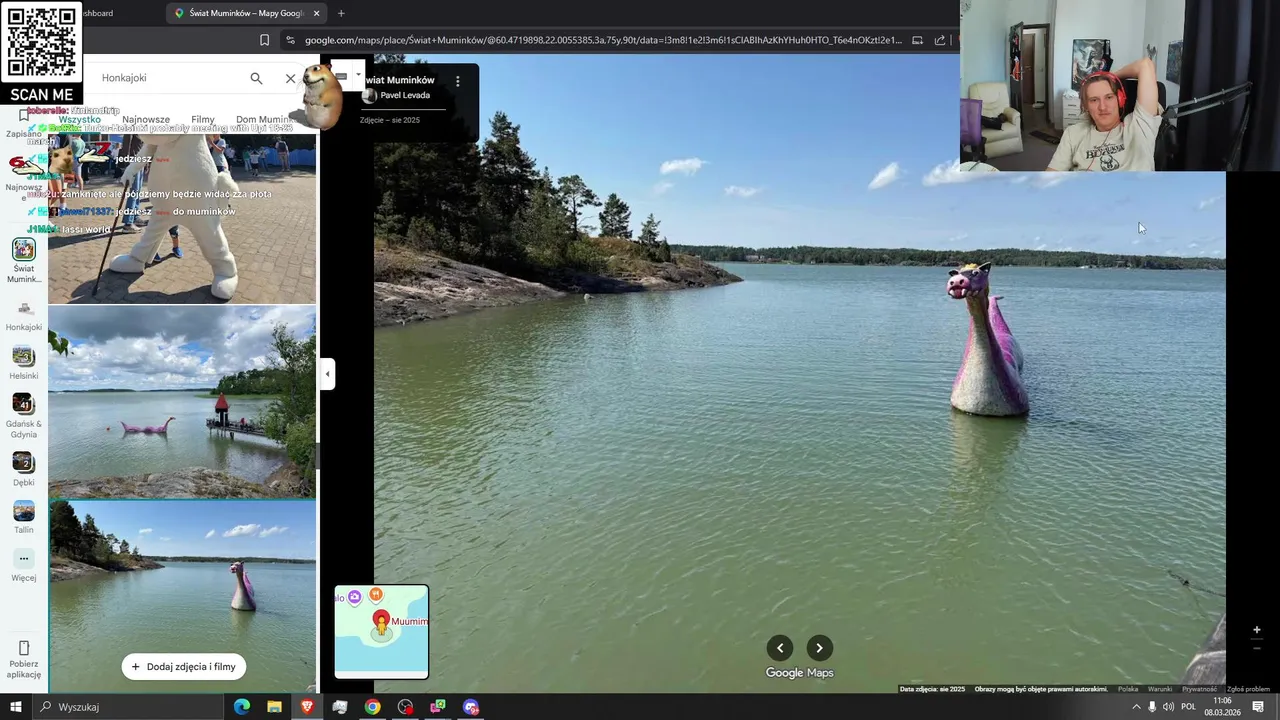The height and width of the screenshot is (720, 1280).
Task: Open dropdown arrow beside the keyboard icon
Action: click(358, 74)
